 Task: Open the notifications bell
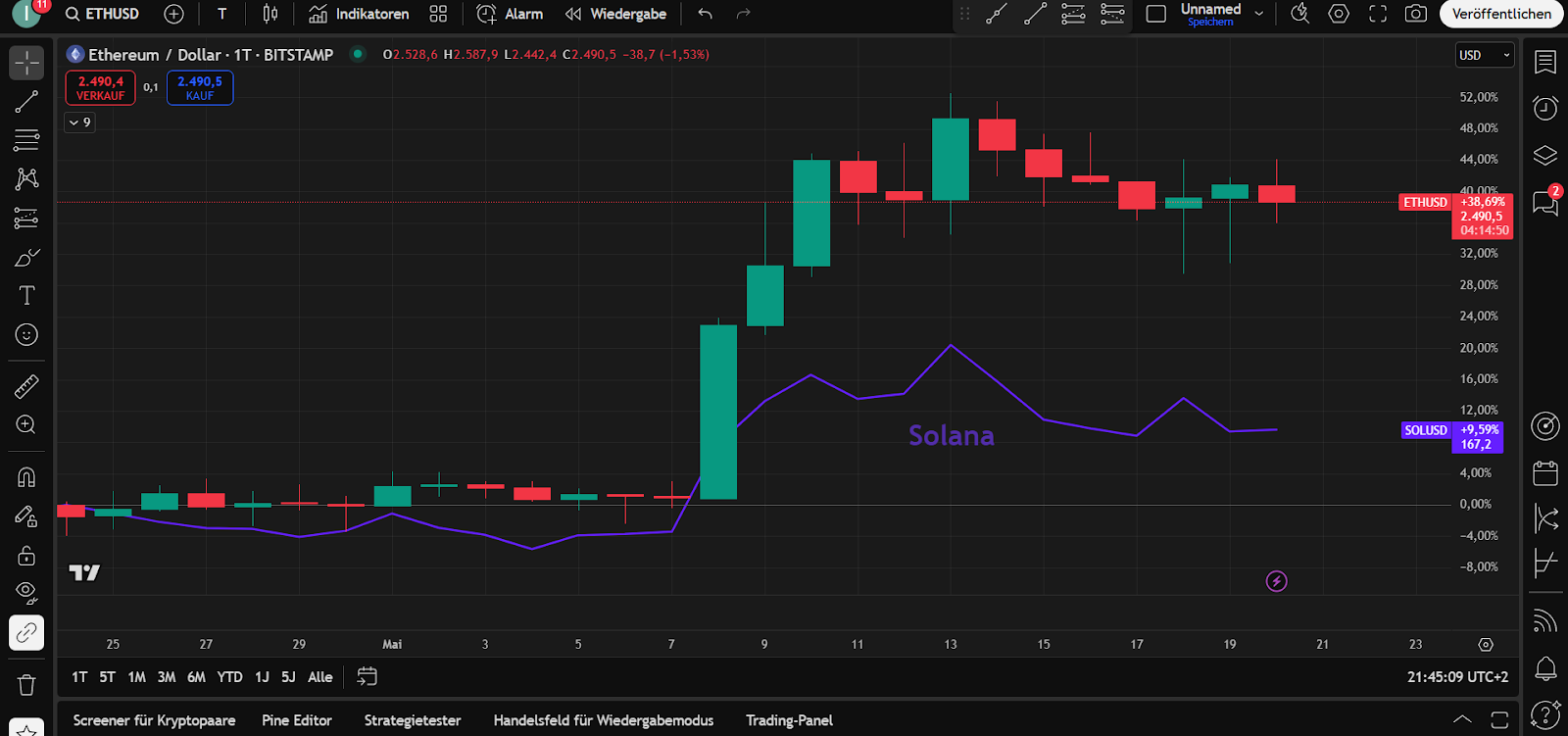1545,668
